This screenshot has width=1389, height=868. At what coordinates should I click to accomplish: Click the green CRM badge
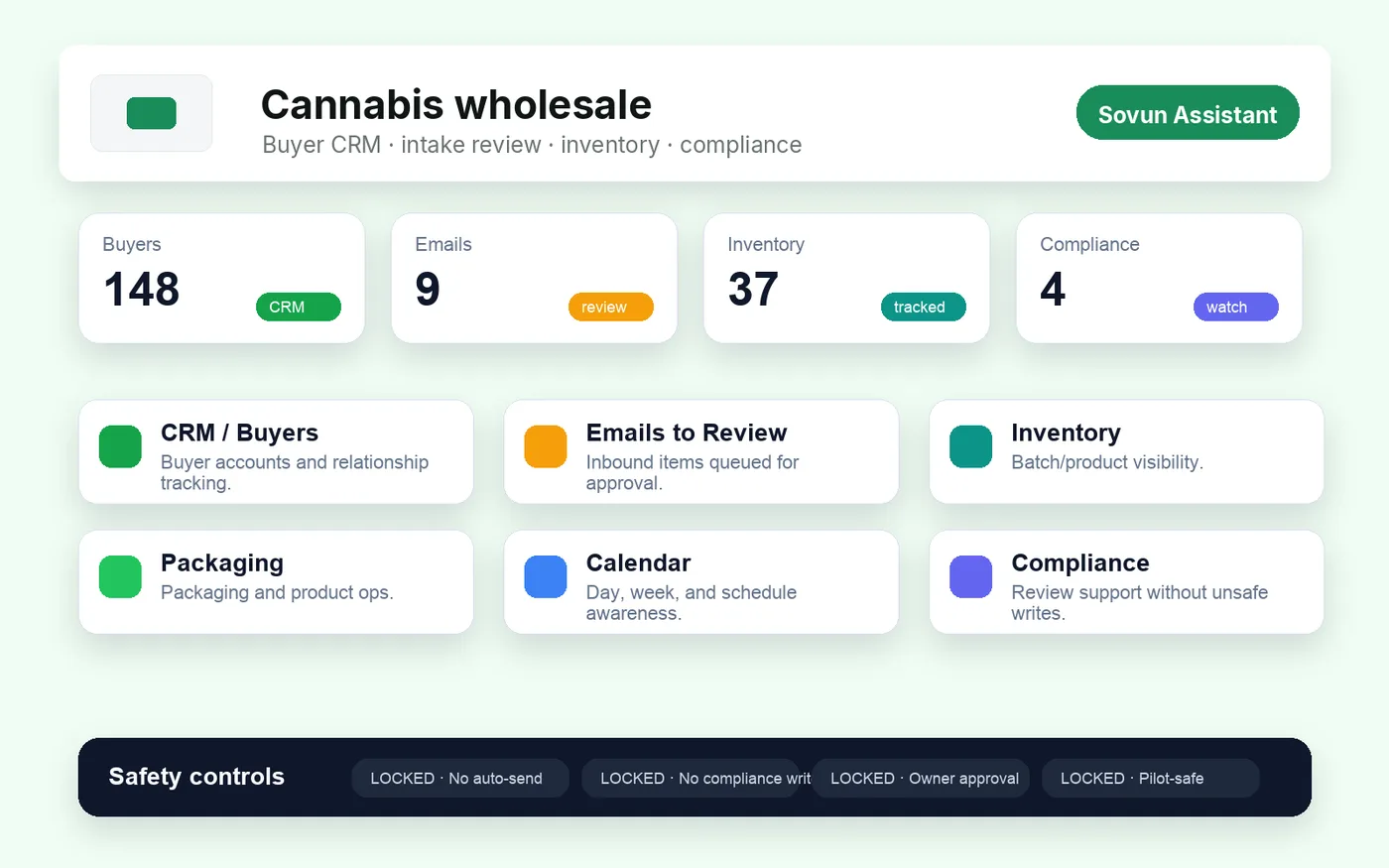[299, 308]
